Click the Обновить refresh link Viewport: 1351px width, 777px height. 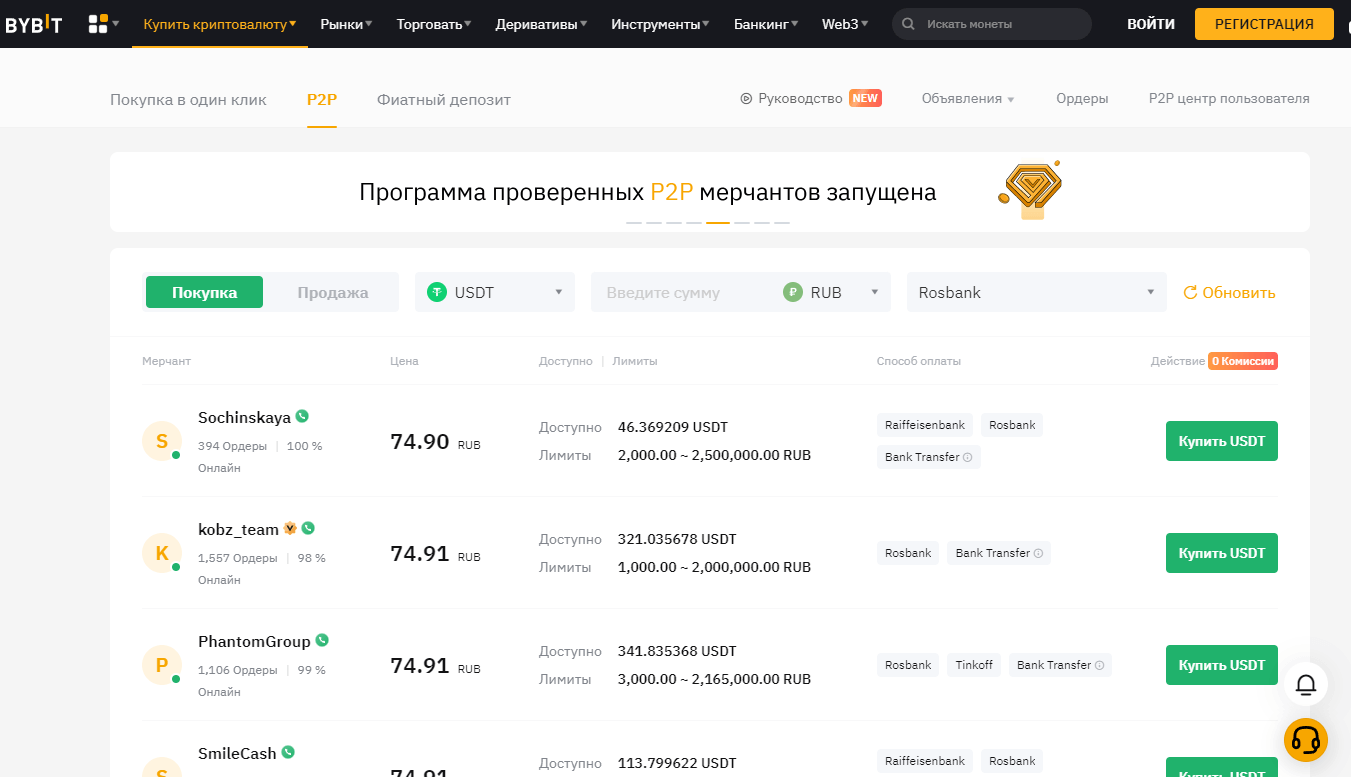[1239, 293]
